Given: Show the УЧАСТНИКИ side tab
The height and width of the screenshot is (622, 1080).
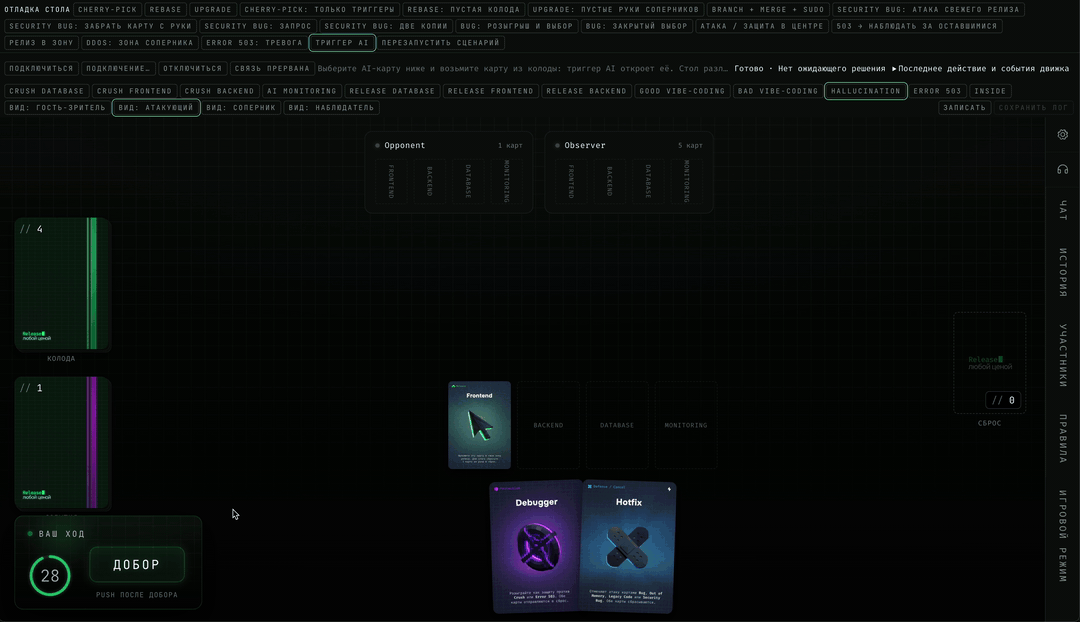Looking at the screenshot, I should click(x=1063, y=355).
